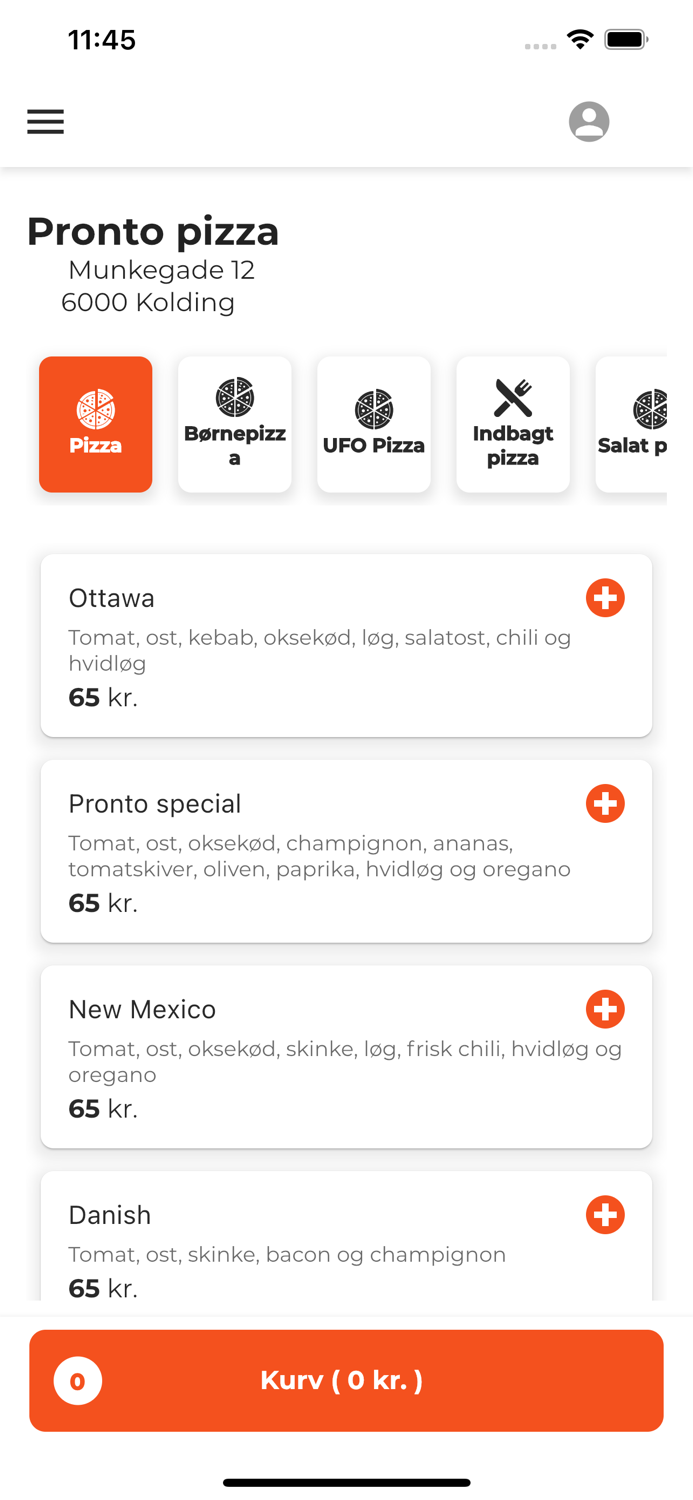Tap the basket item count badge

[78, 1381]
